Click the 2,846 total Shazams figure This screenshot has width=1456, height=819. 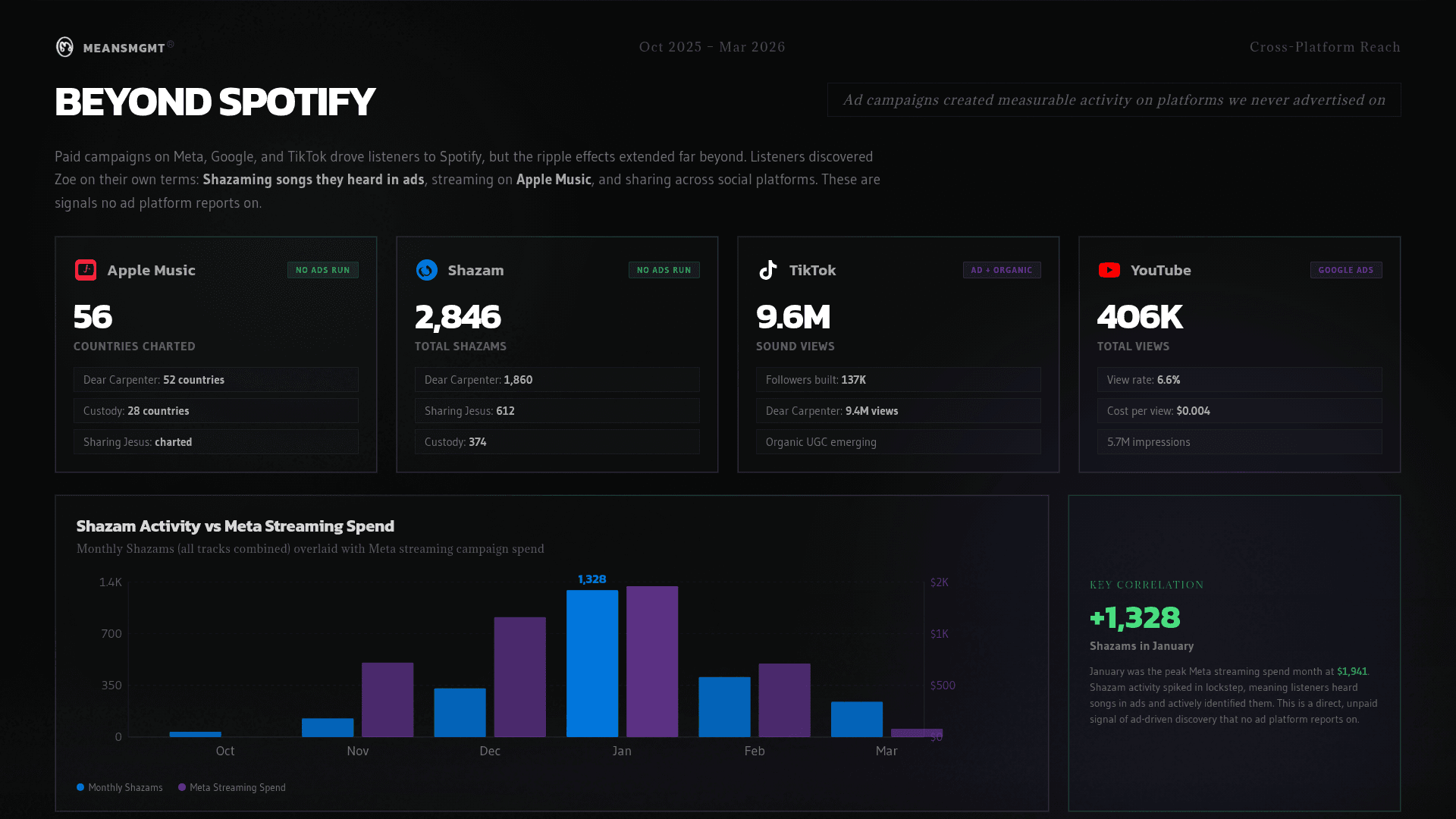(458, 317)
